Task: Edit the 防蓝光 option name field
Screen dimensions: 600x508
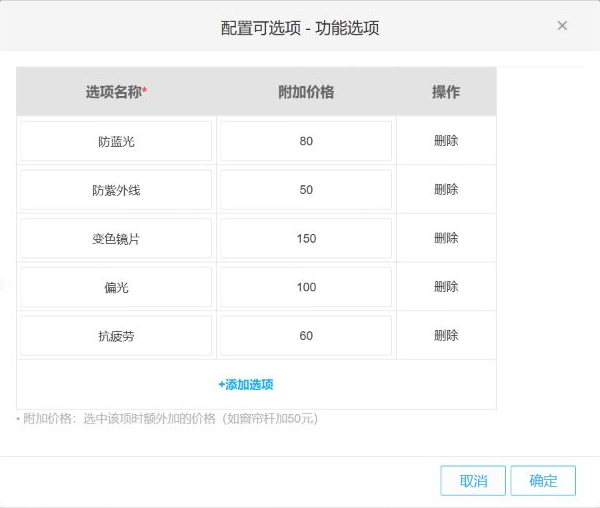Action: click(116, 141)
